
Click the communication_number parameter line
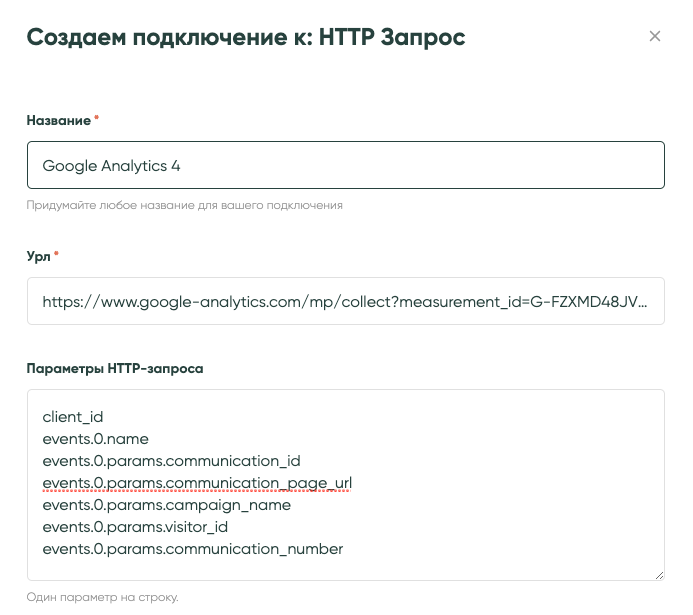pyautogui.click(x=192, y=549)
